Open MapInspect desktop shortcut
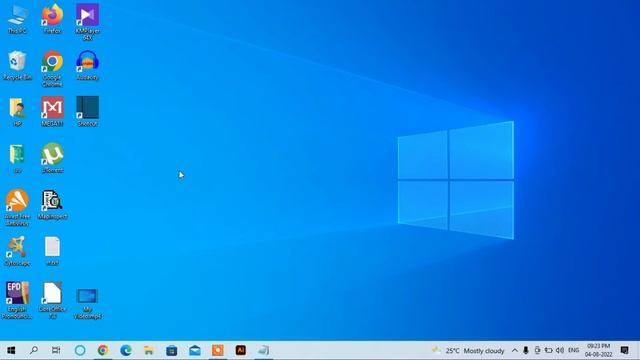This screenshot has width=640, height=360. pos(52,204)
